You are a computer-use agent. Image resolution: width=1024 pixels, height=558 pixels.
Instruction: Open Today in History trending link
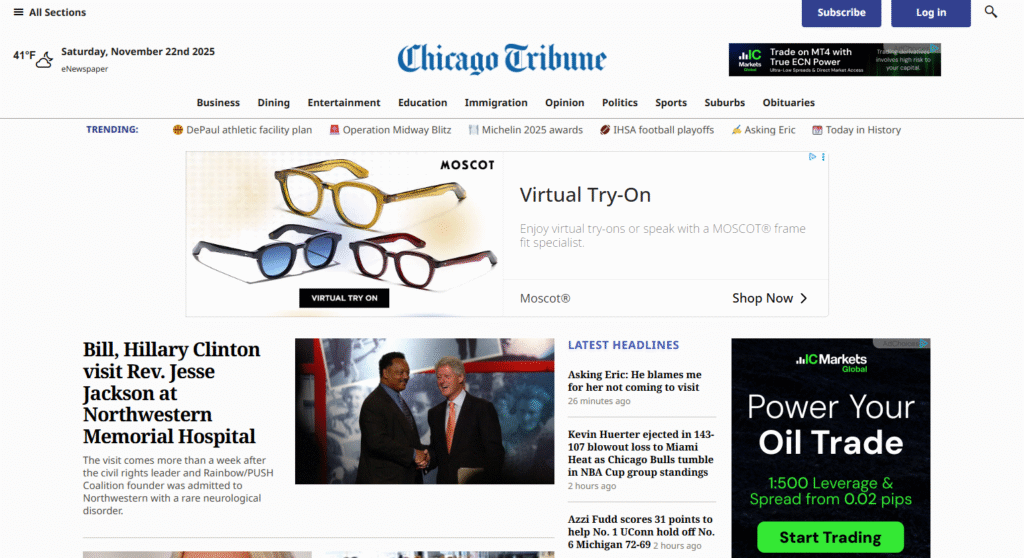863,129
